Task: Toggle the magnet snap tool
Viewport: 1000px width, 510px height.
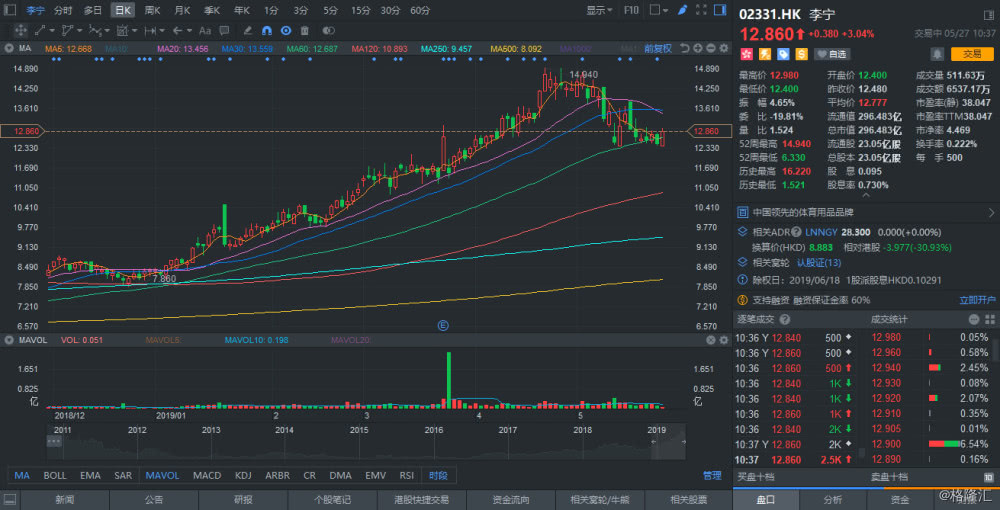Action: tap(267, 30)
